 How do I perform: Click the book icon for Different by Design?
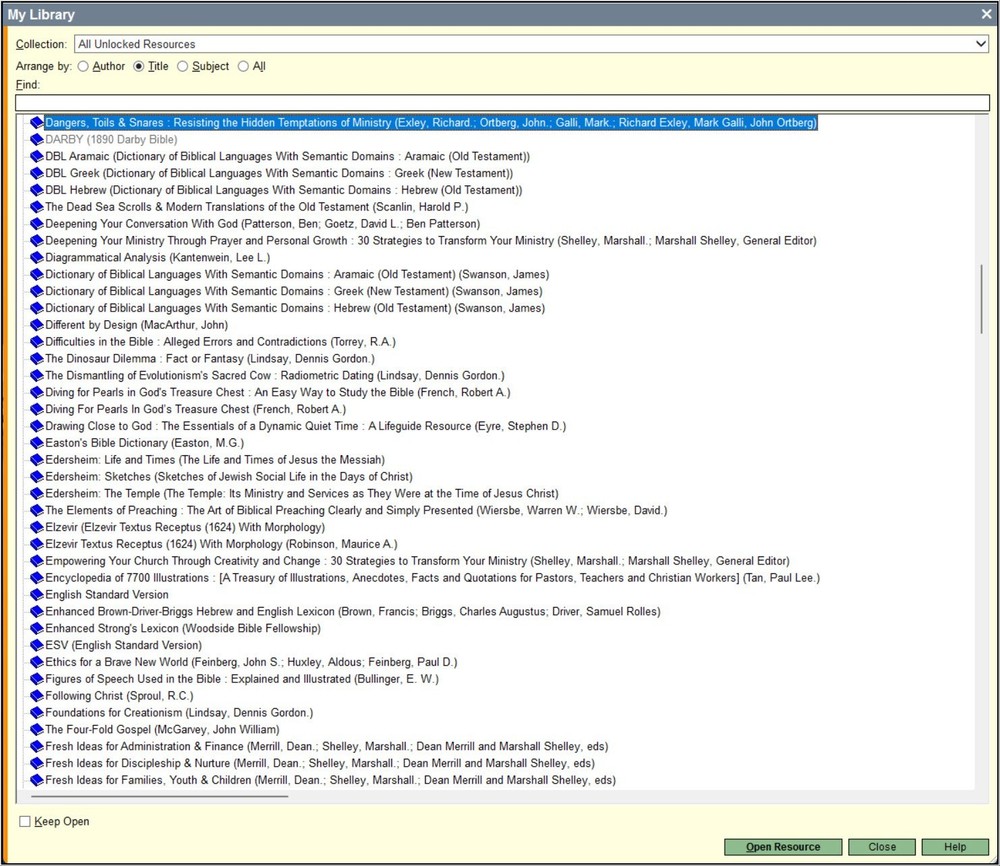point(37,325)
